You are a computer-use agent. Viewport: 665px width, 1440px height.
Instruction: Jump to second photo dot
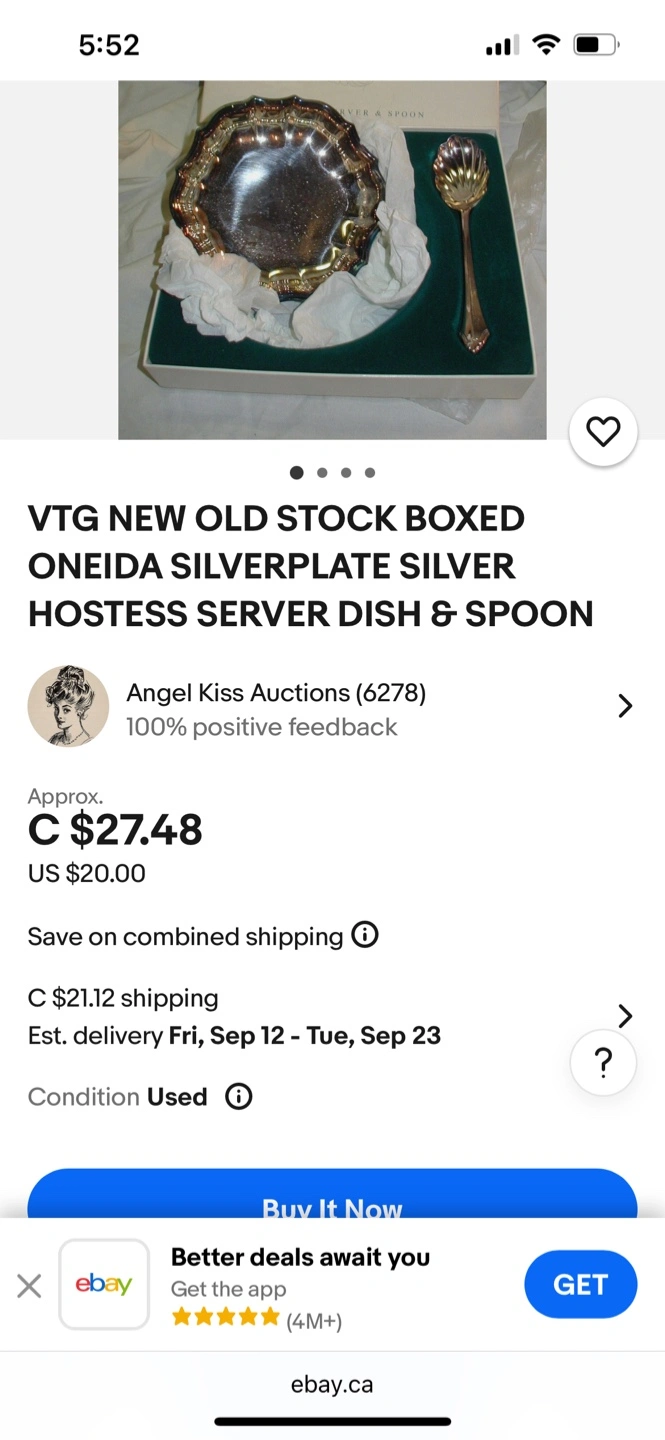coord(322,473)
